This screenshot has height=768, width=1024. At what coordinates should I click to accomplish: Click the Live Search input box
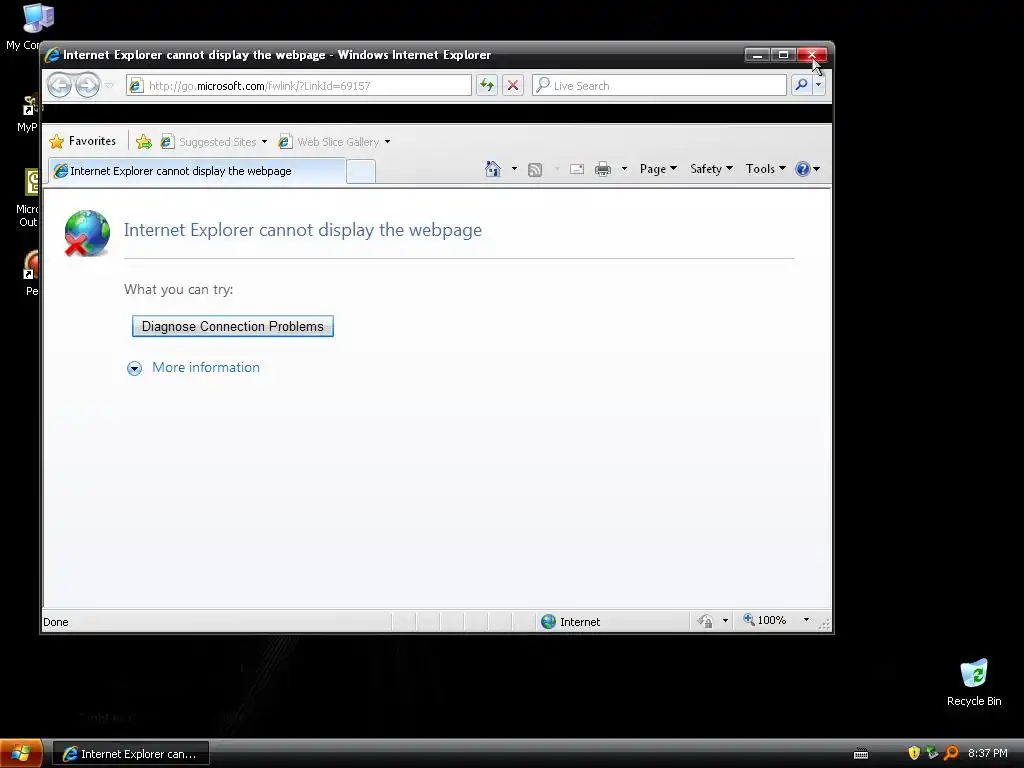coord(660,86)
